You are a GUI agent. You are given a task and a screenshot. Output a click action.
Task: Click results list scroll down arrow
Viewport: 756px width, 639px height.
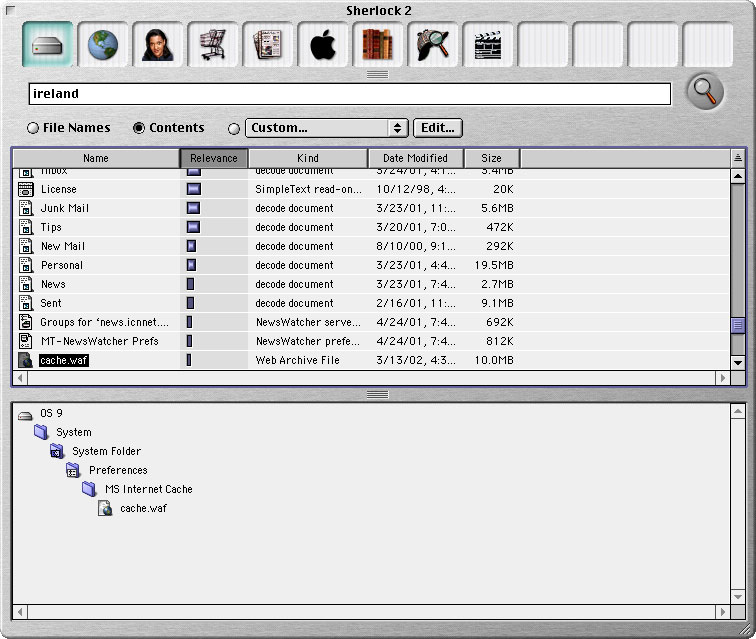pyautogui.click(x=738, y=363)
